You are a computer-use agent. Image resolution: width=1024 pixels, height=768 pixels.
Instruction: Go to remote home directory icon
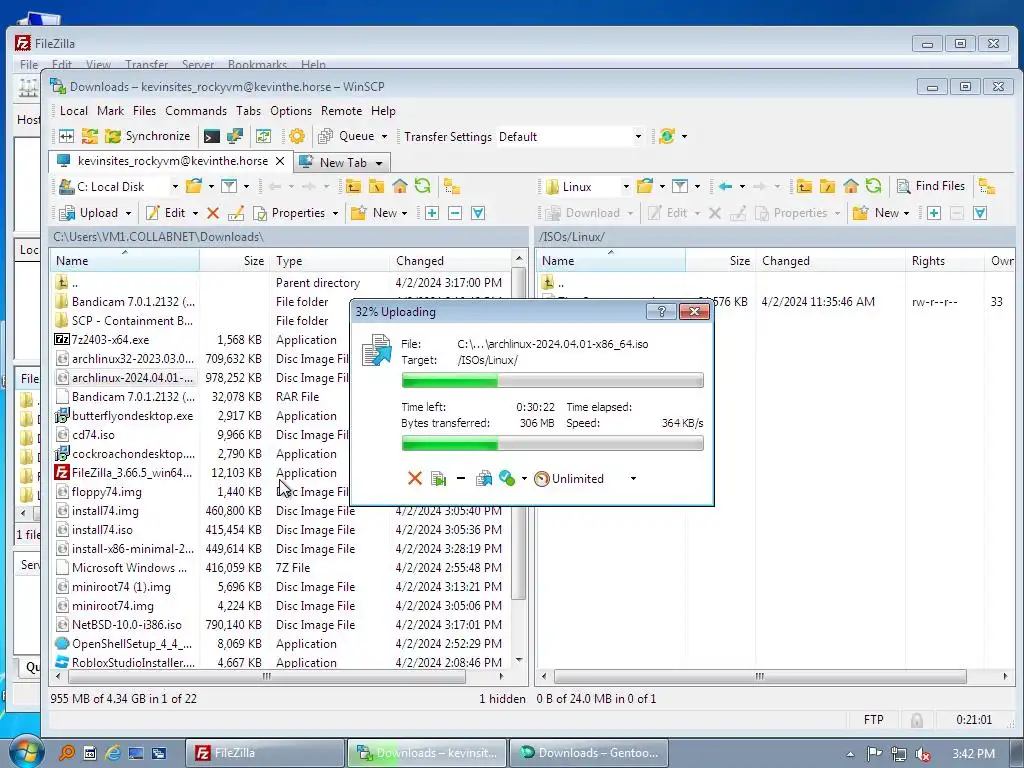tap(850, 187)
